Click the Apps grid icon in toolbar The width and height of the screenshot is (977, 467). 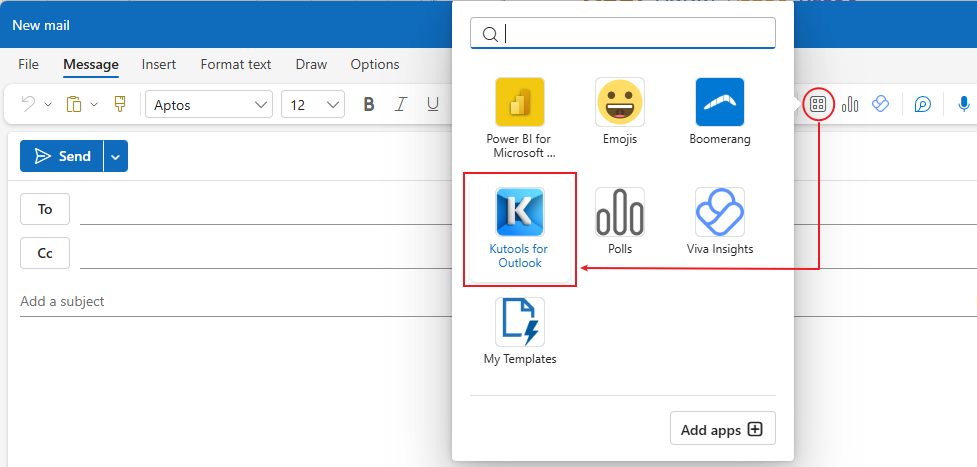click(x=817, y=104)
